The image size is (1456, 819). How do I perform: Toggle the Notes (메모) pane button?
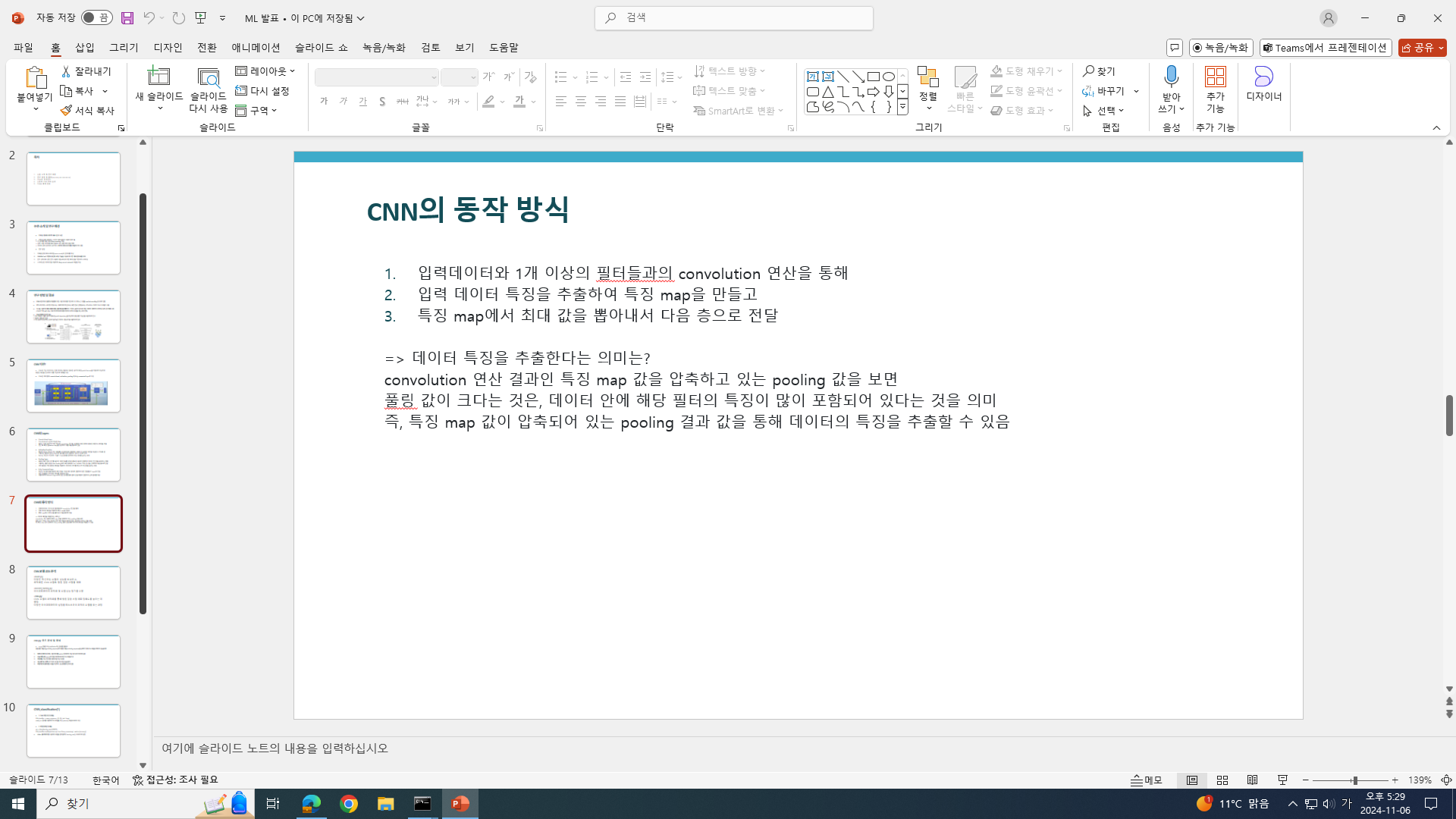coord(1146,780)
